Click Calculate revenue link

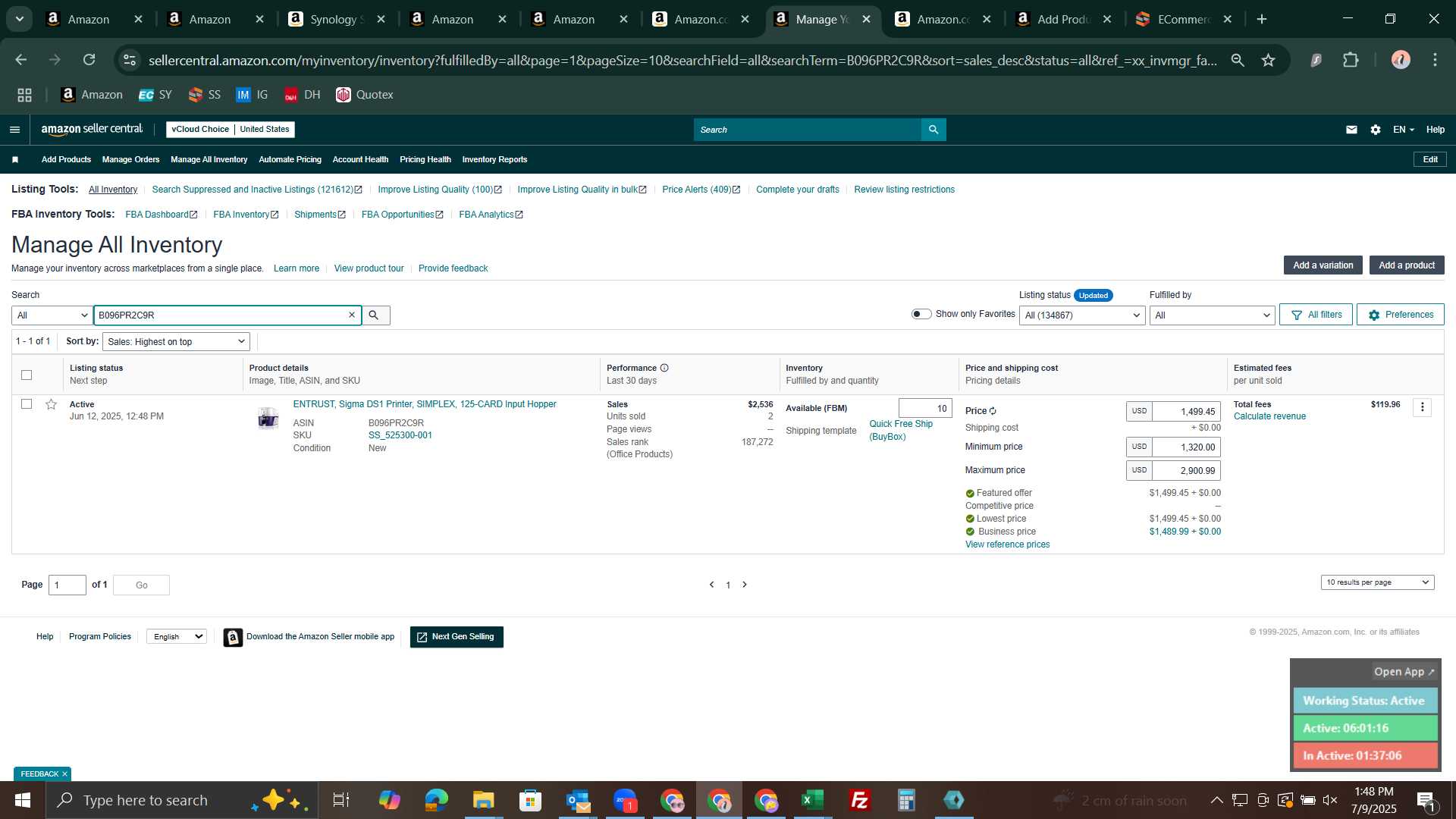pos(1269,416)
